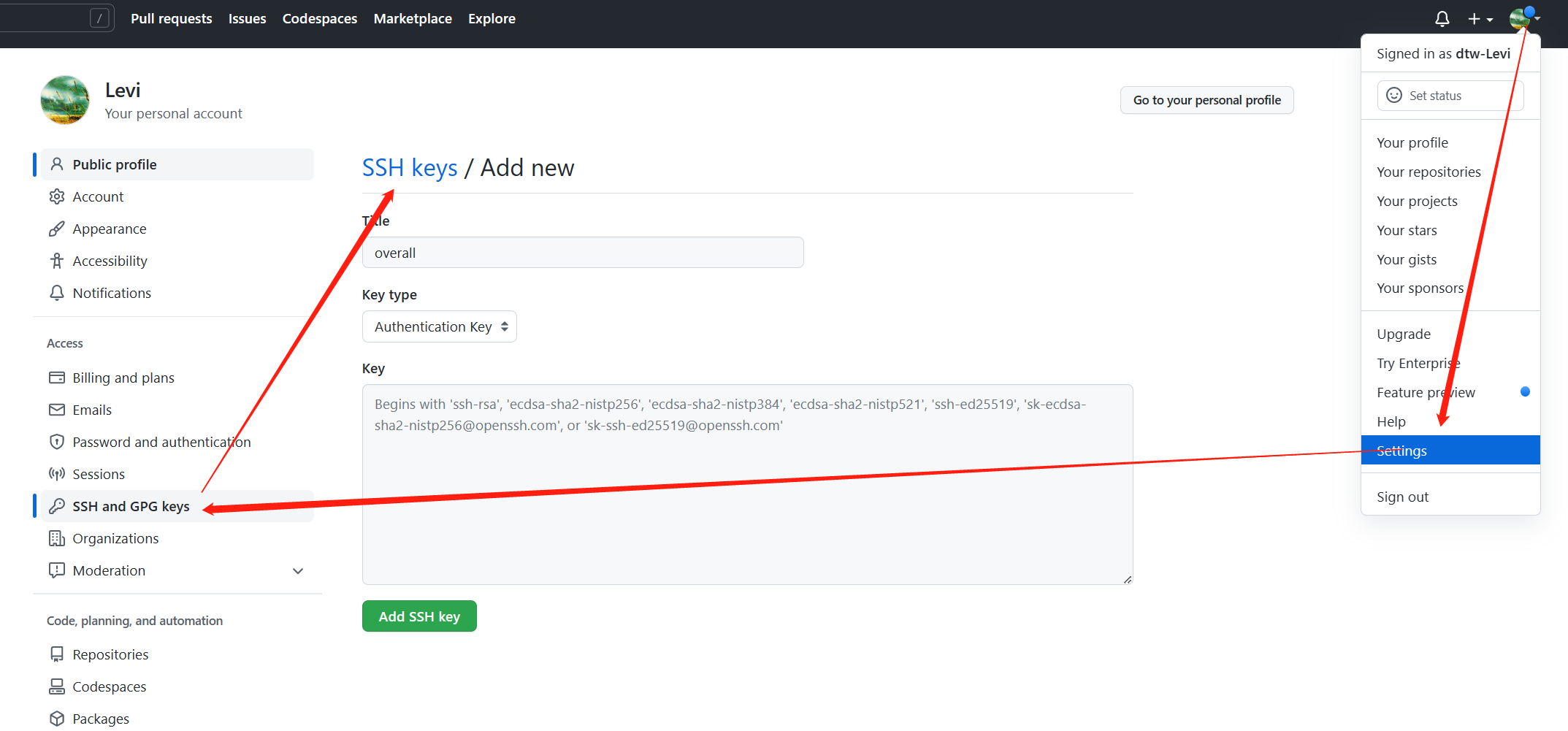Image resolution: width=1568 pixels, height=731 pixels.
Task: Select Feature preview in user menu
Action: [1450, 392]
